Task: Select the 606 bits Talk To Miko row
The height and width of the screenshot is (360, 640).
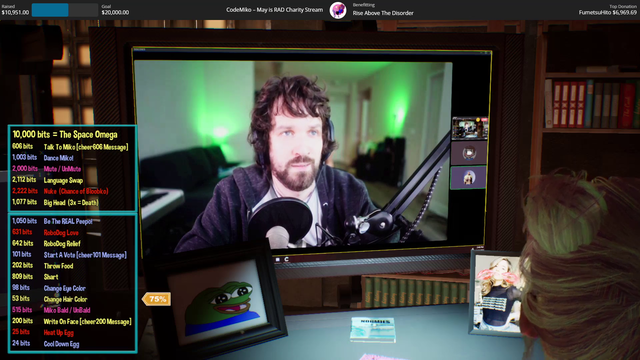Action: [70, 147]
